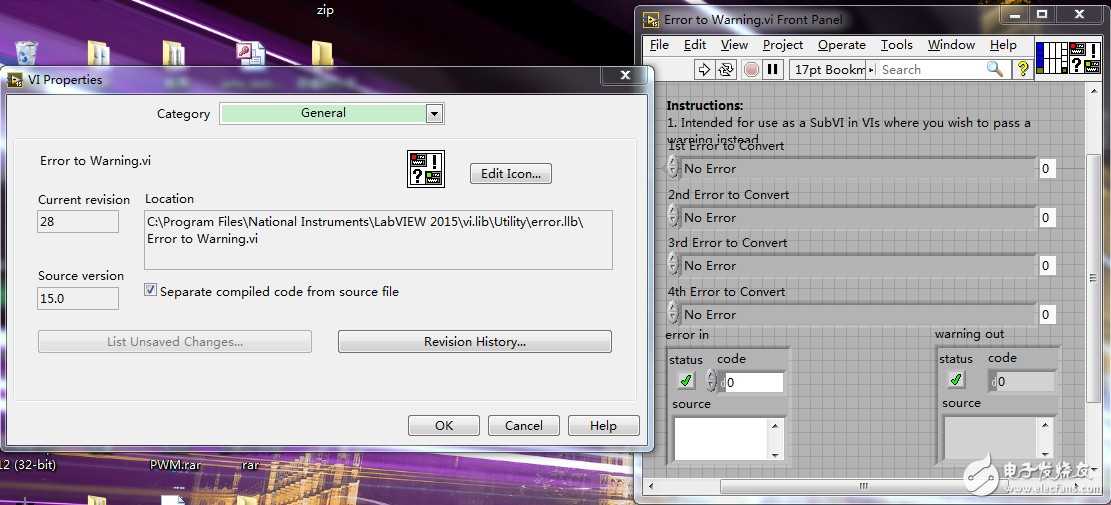Screen dimensions: 1111x505
Task: Click the 4th Error to Convert increment arrows
Action: point(673,314)
